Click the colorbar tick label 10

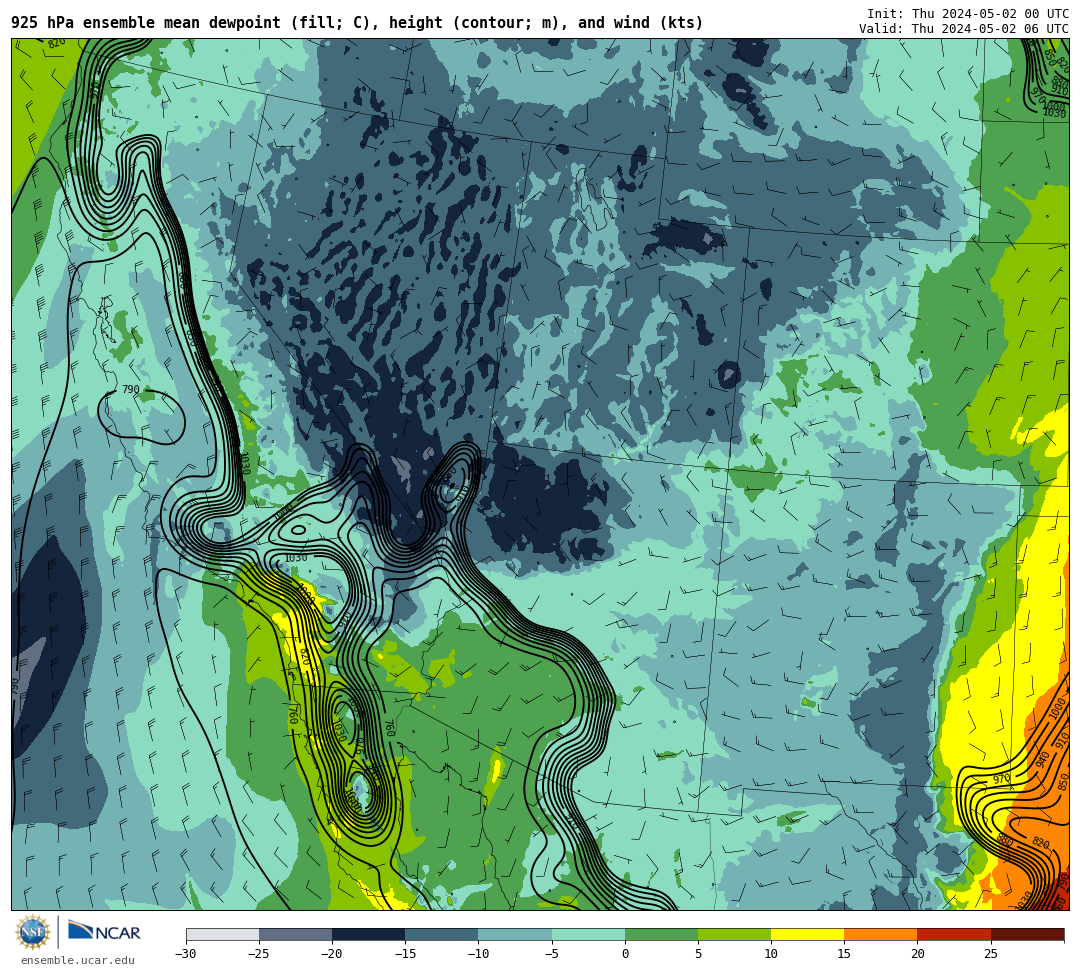pyautogui.click(x=771, y=954)
